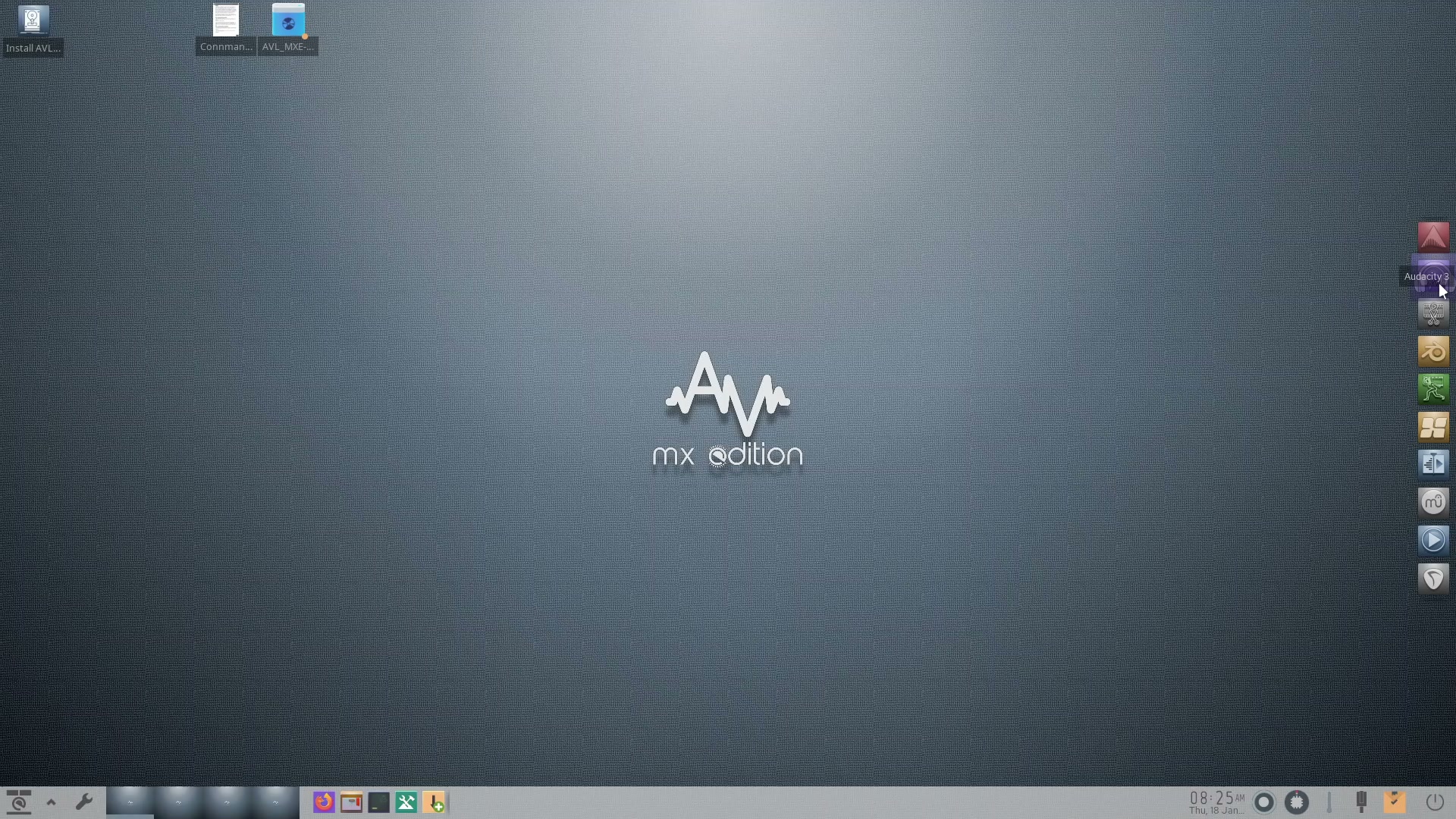Open the package installer with the green plus
1456x819 pixels.
click(435, 802)
